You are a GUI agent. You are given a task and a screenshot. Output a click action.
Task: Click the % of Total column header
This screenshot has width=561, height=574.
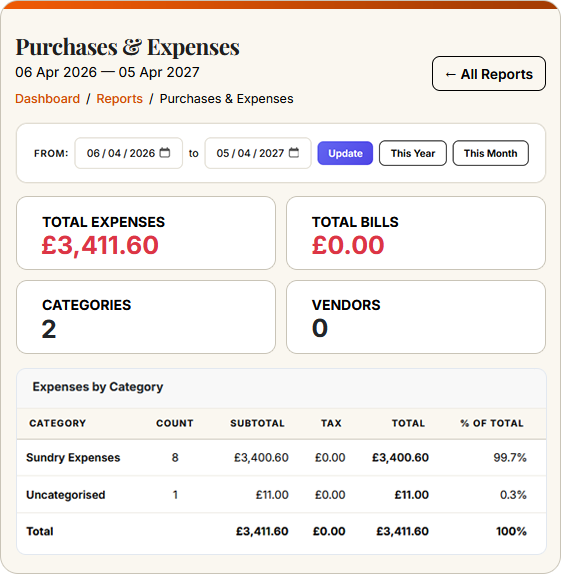(492, 423)
